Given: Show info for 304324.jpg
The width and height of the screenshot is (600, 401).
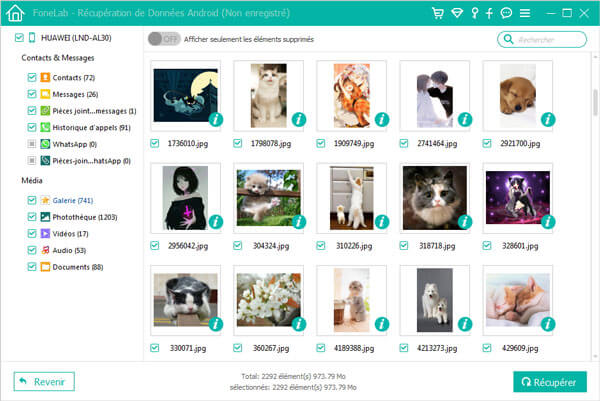Looking at the screenshot, I should point(299,222).
